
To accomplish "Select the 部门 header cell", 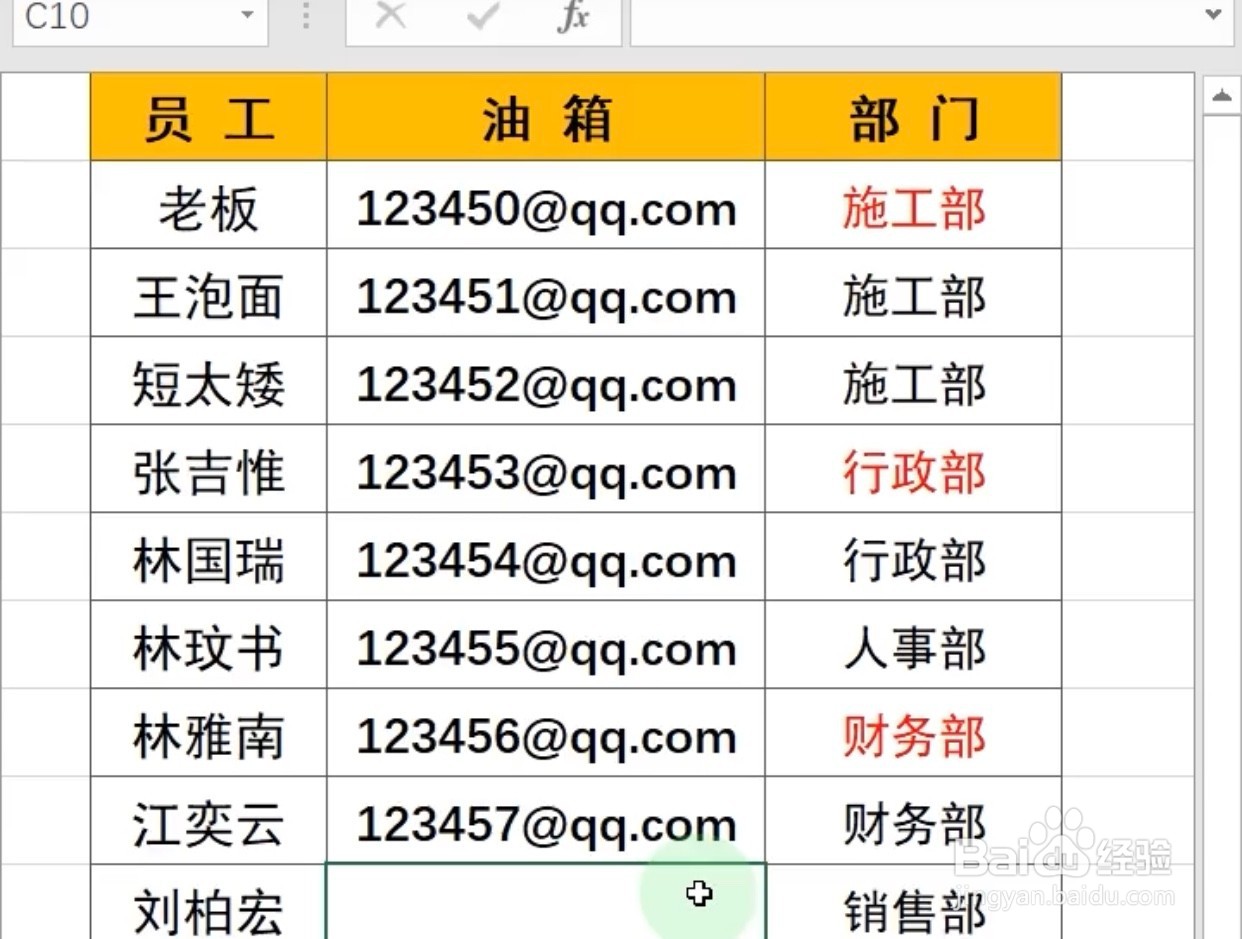I will point(912,115).
